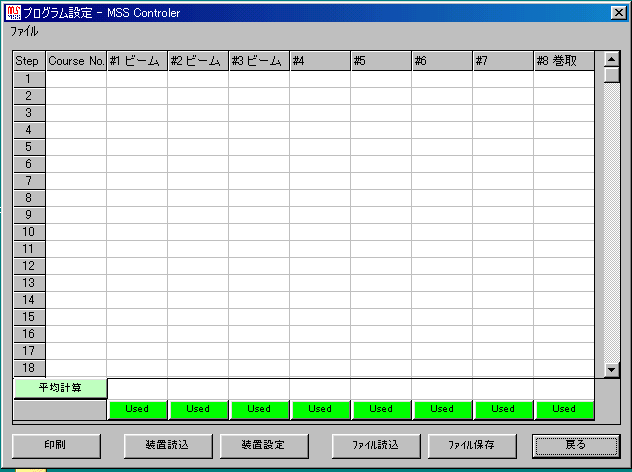Click the 印刷 print button
This screenshot has height=472, width=632.
click(56, 444)
